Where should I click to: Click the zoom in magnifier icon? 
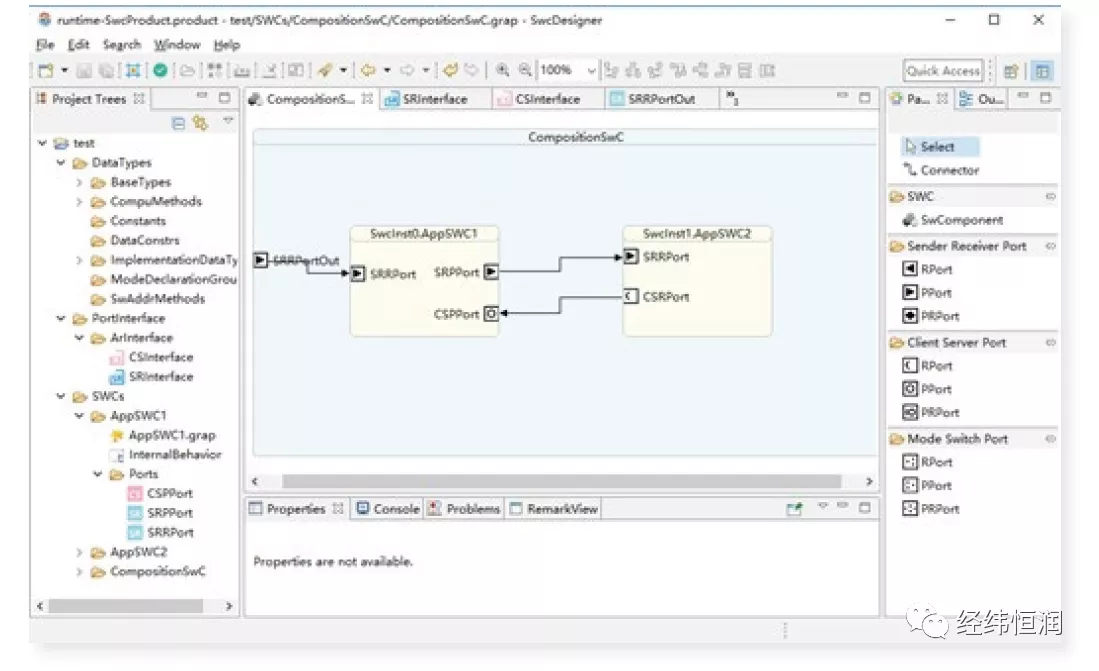pos(502,70)
